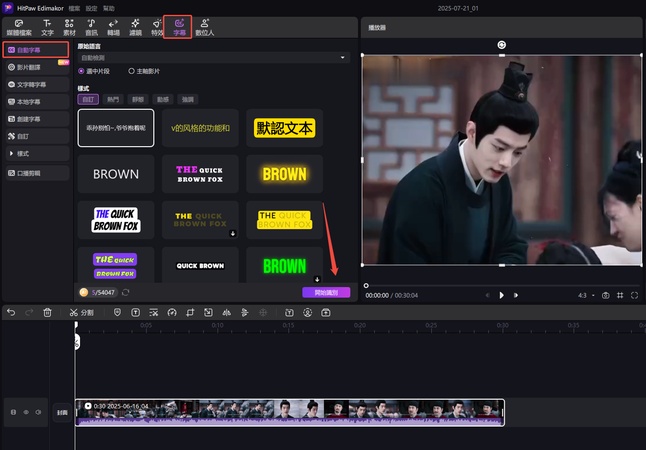Click the speedometer speed icon

(172, 312)
